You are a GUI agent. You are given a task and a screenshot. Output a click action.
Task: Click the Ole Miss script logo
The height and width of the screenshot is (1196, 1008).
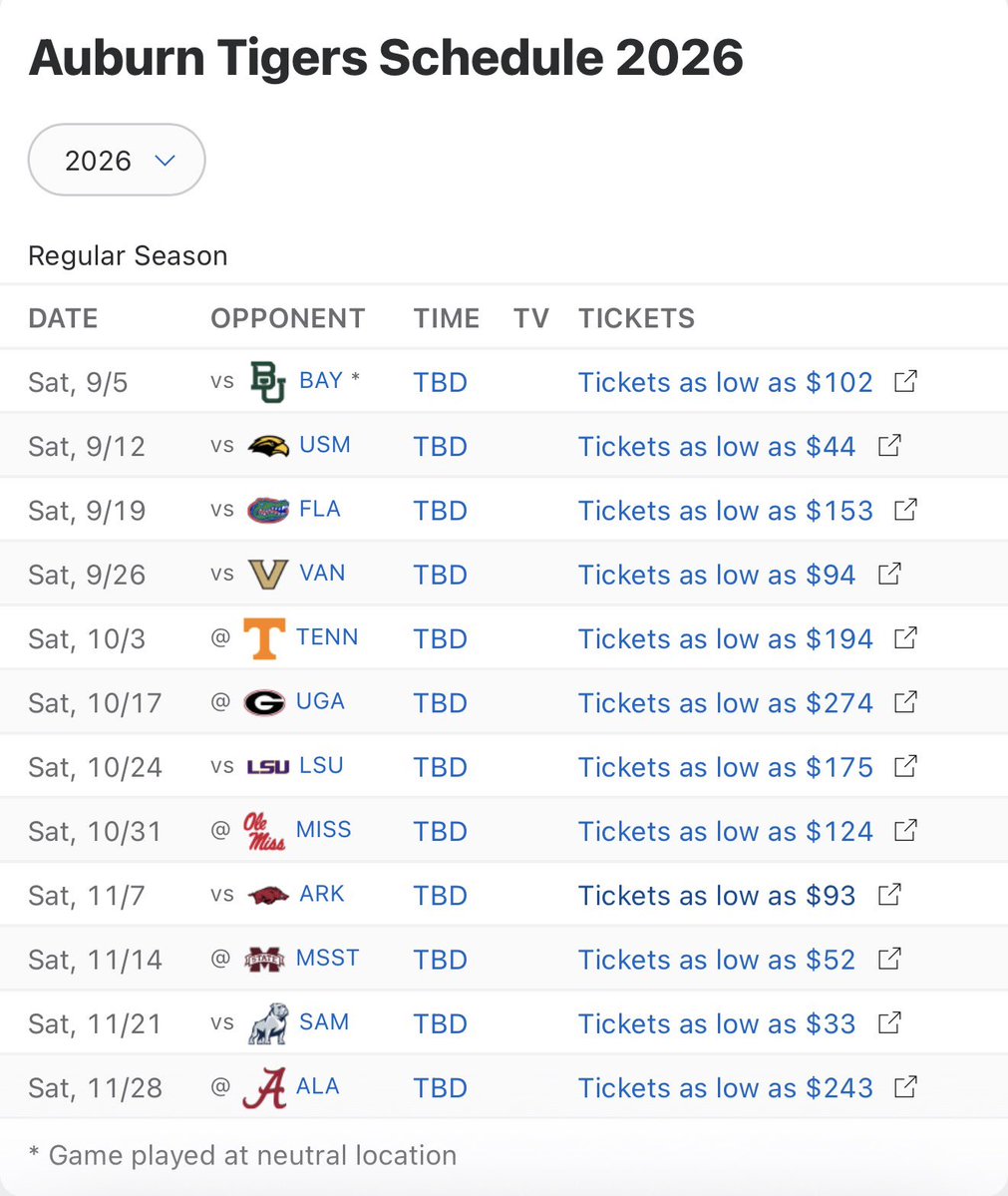pyautogui.click(x=264, y=831)
